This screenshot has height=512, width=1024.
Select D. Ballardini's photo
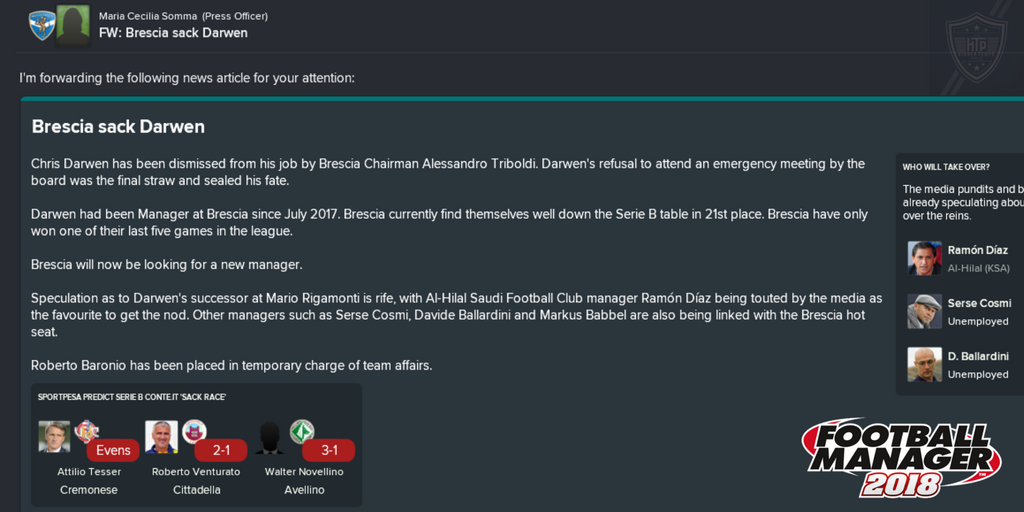tap(924, 364)
